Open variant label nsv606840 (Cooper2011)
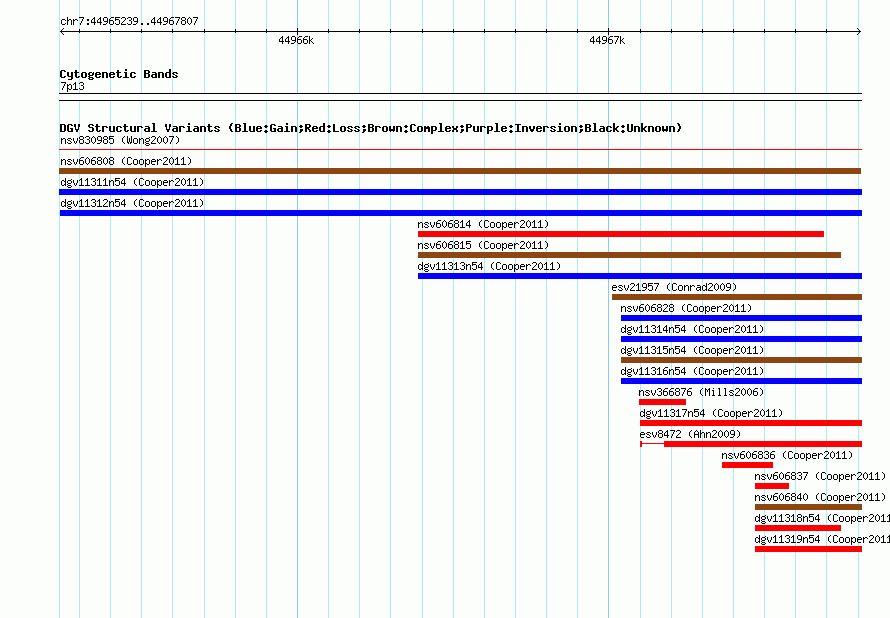Viewport: 890px width, 618px height. click(x=820, y=497)
